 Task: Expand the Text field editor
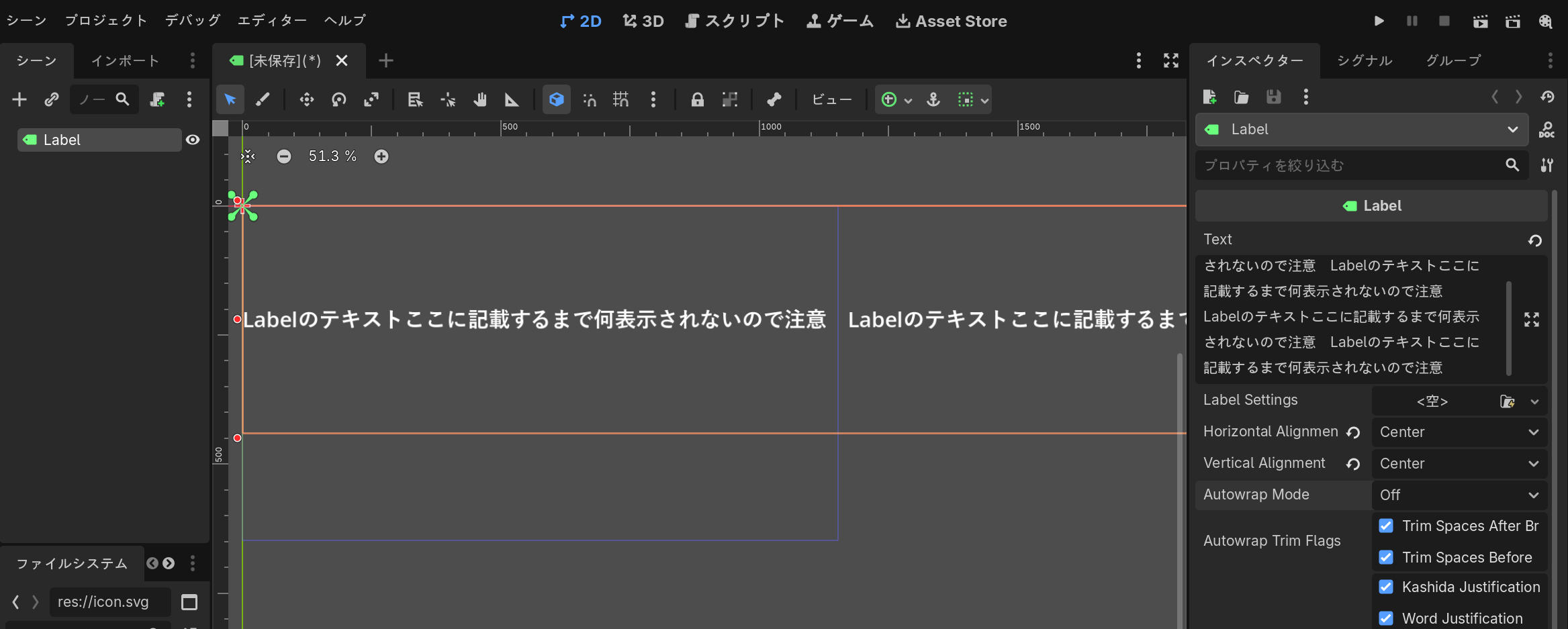tap(1532, 320)
